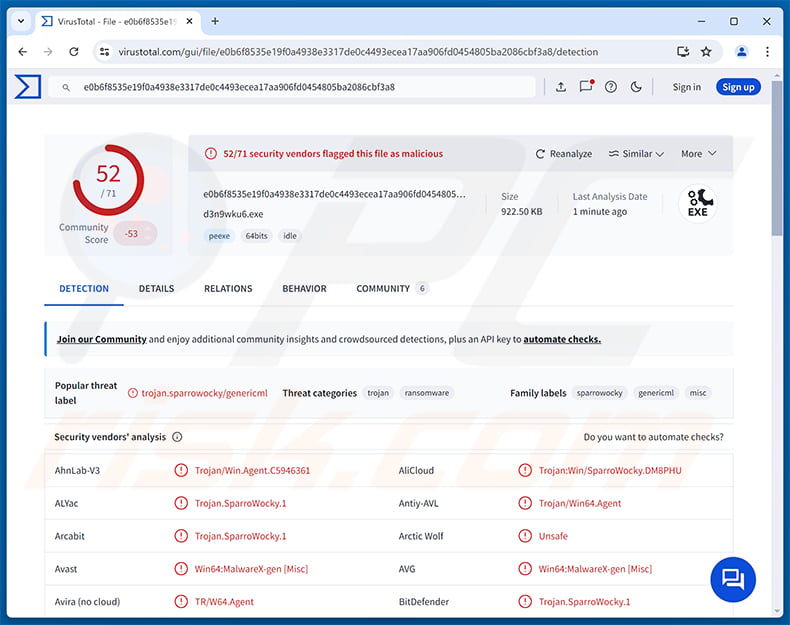The width and height of the screenshot is (790, 625).
Task: Toggle dark mode moon icon
Action: click(636, 87)
